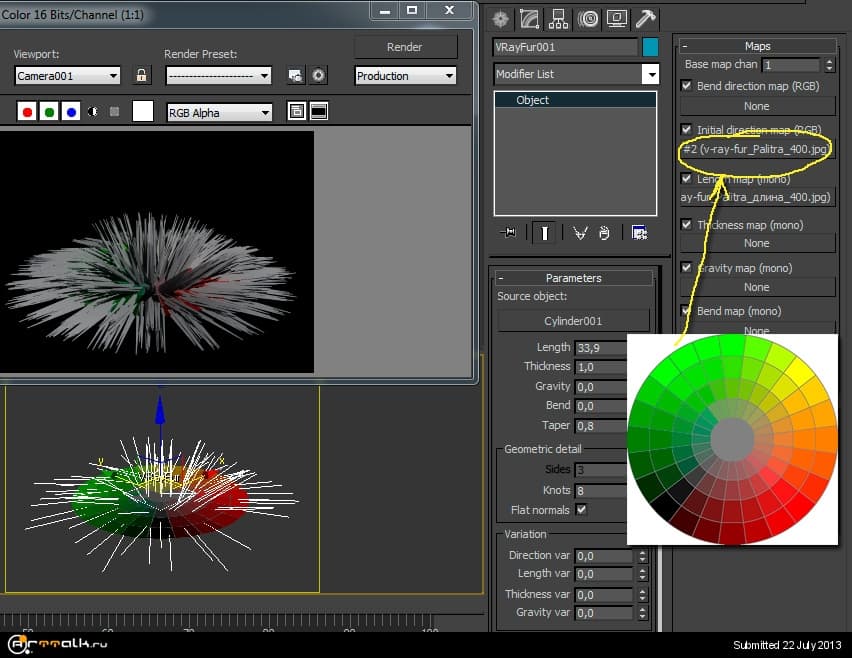Toggle Flat normals checkbox

click(582, 510)
